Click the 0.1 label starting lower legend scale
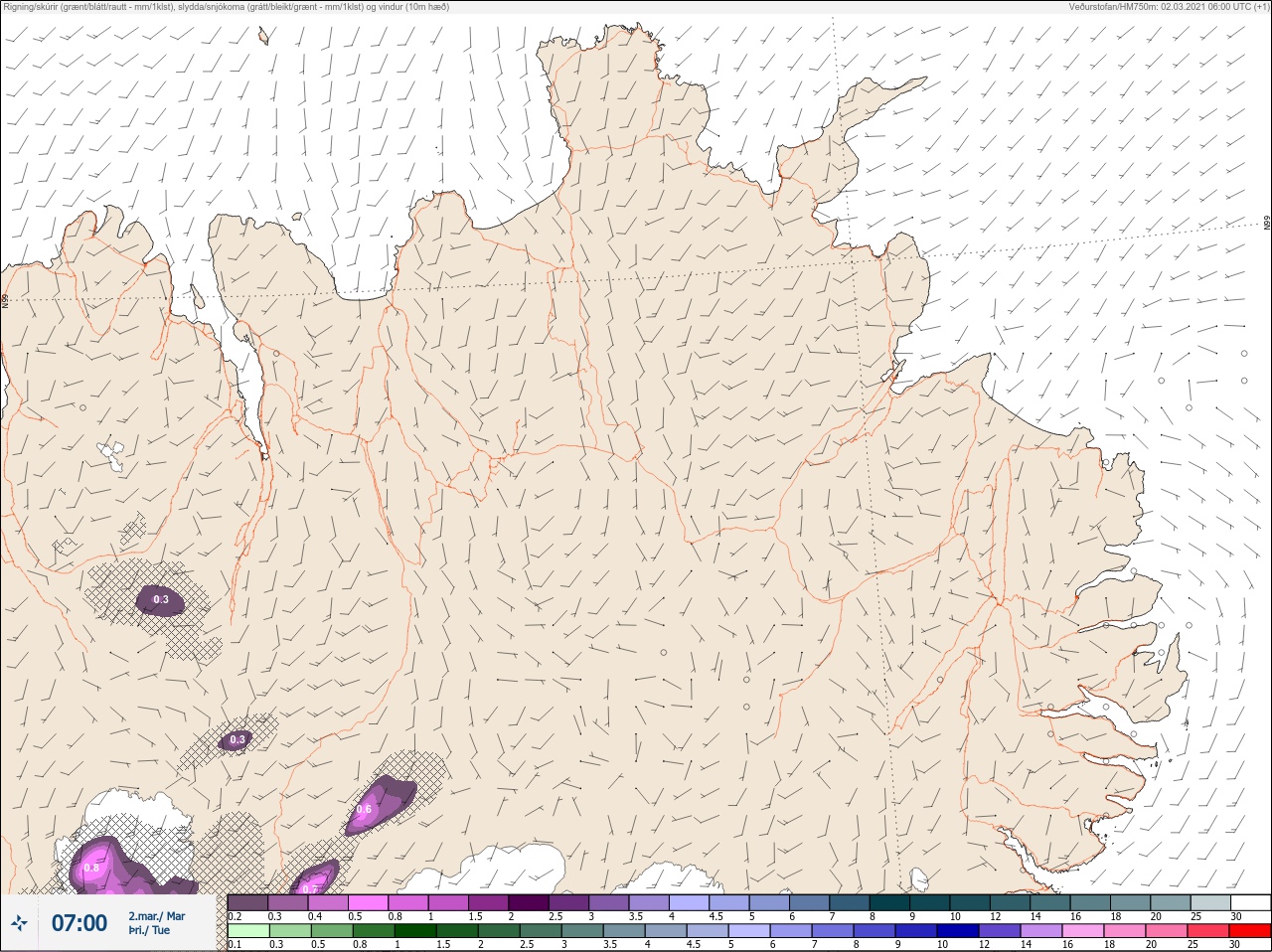This screenshot has width=1272, height=952. (236, 944)
